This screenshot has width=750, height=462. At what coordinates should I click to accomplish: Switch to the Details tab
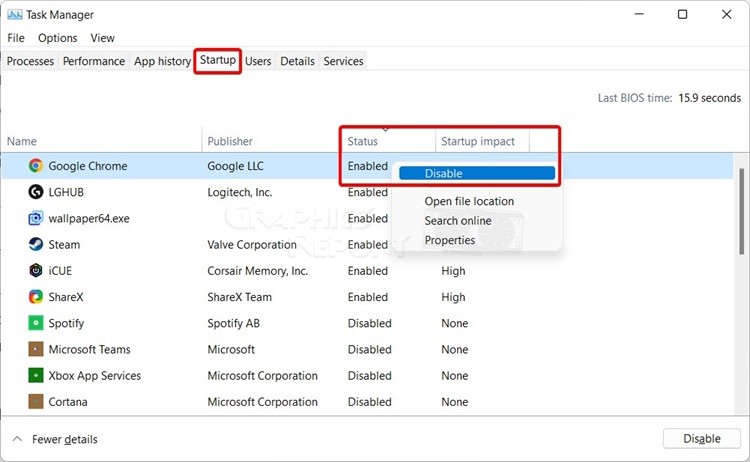[x=297, y=61]
